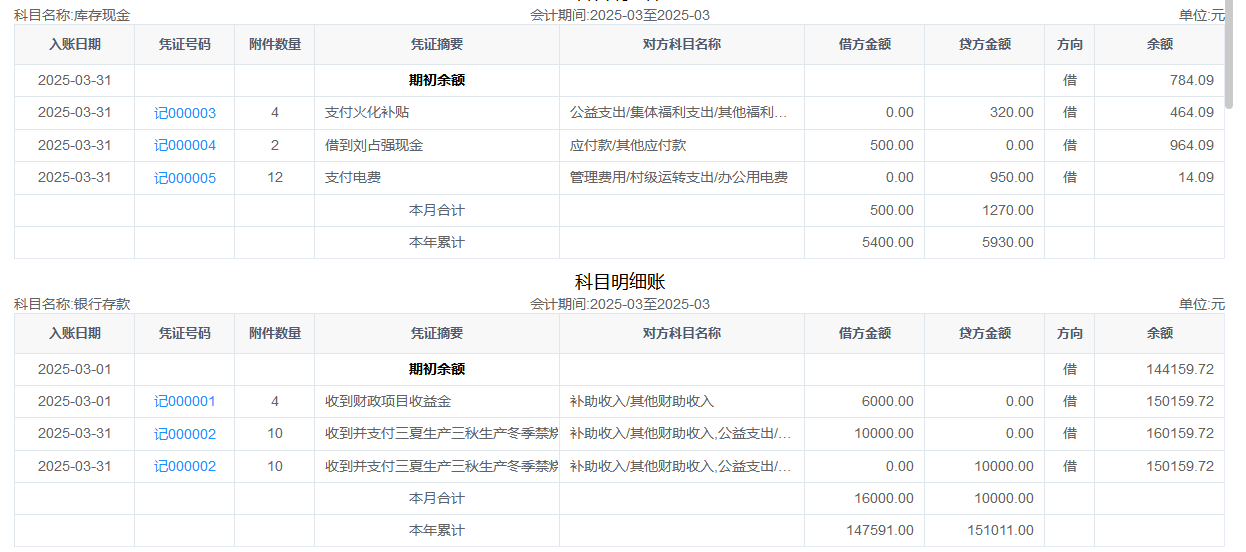Click 借方金额 header in 银行存款 table

864,333
